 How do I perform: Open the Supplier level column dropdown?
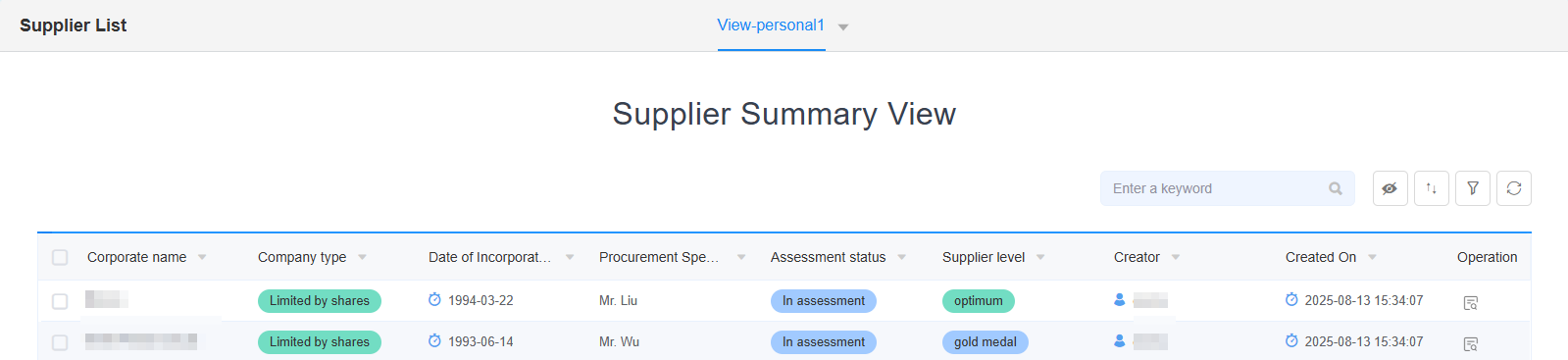[x=1040, y=257]
